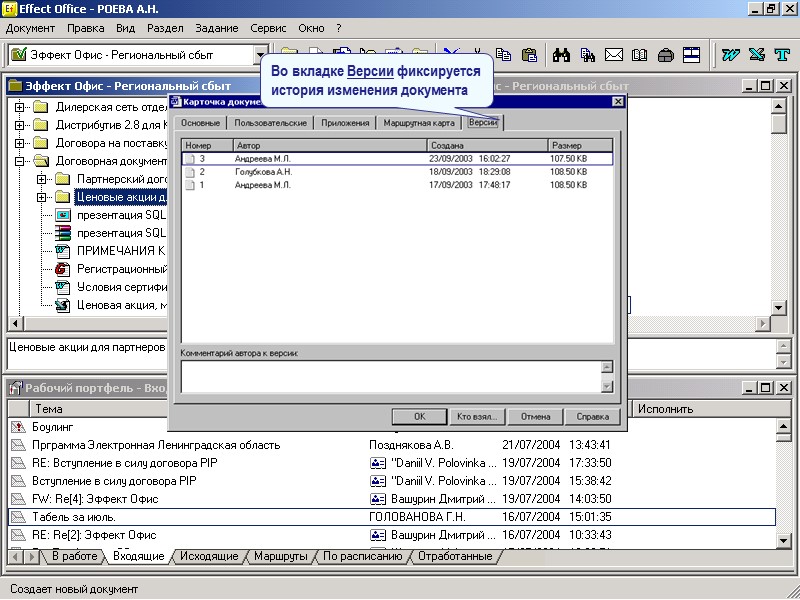
Task: Click the Word icon of 'ПРИМЕЧАНИЯ К'
Action: pos(63,251)
